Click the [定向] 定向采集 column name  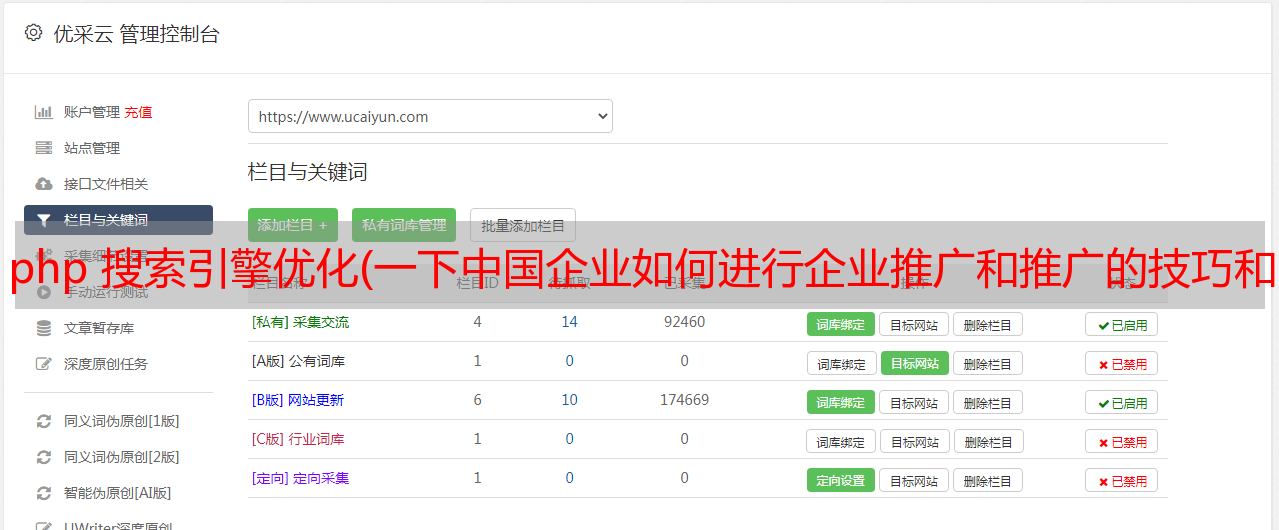pos(301,478)
